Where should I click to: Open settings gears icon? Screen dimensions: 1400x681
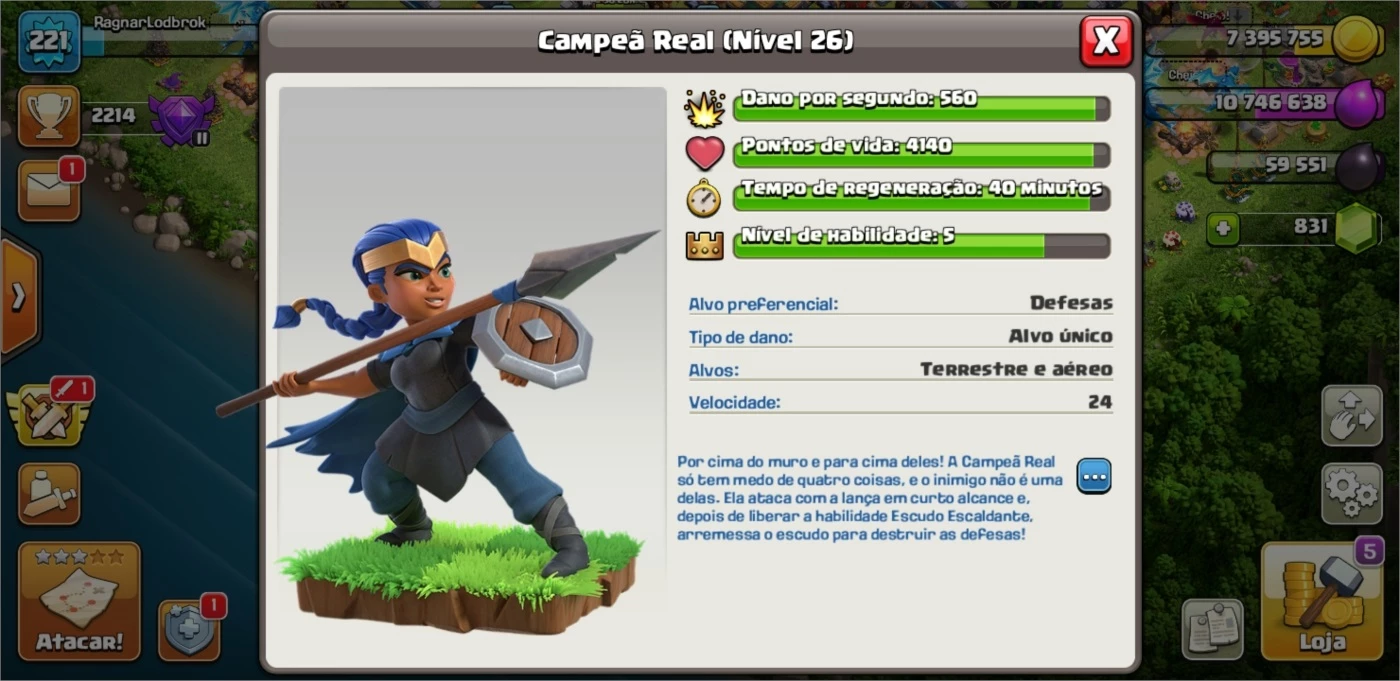(x=1352, y=493)
